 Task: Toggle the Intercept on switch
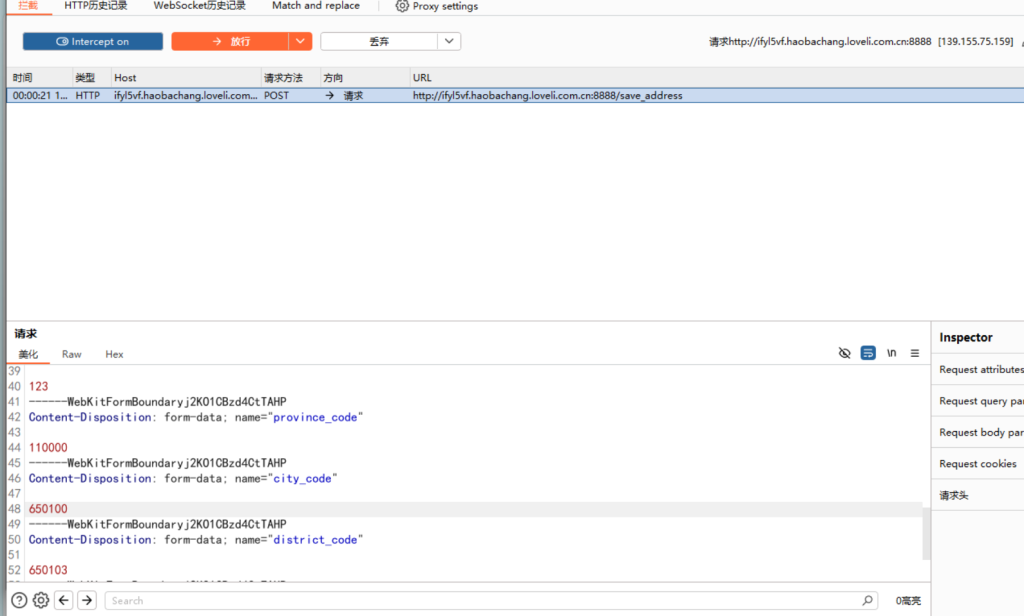[x=93, y=42]
